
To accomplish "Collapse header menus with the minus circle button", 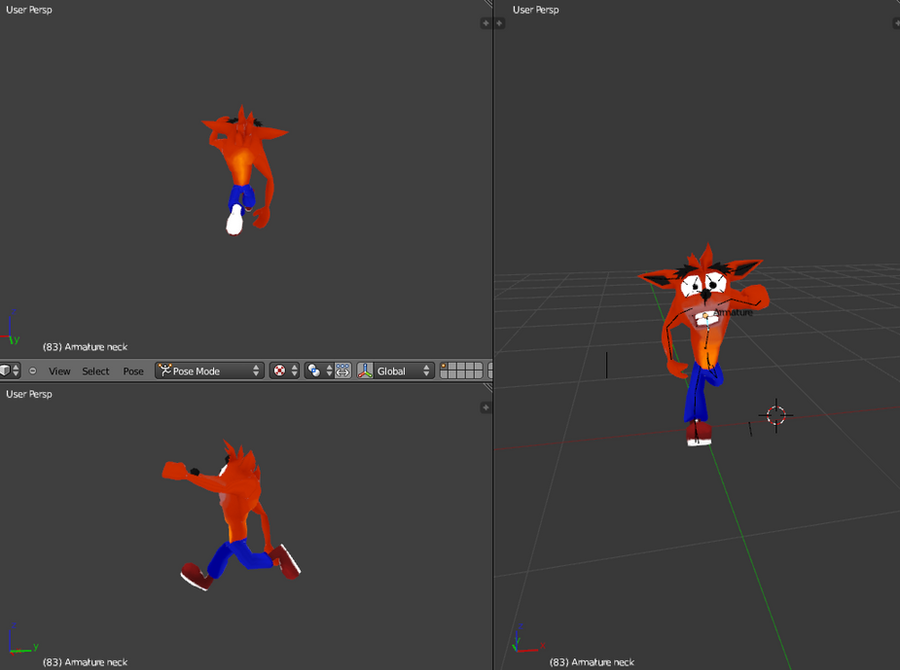I will point(33,371).
